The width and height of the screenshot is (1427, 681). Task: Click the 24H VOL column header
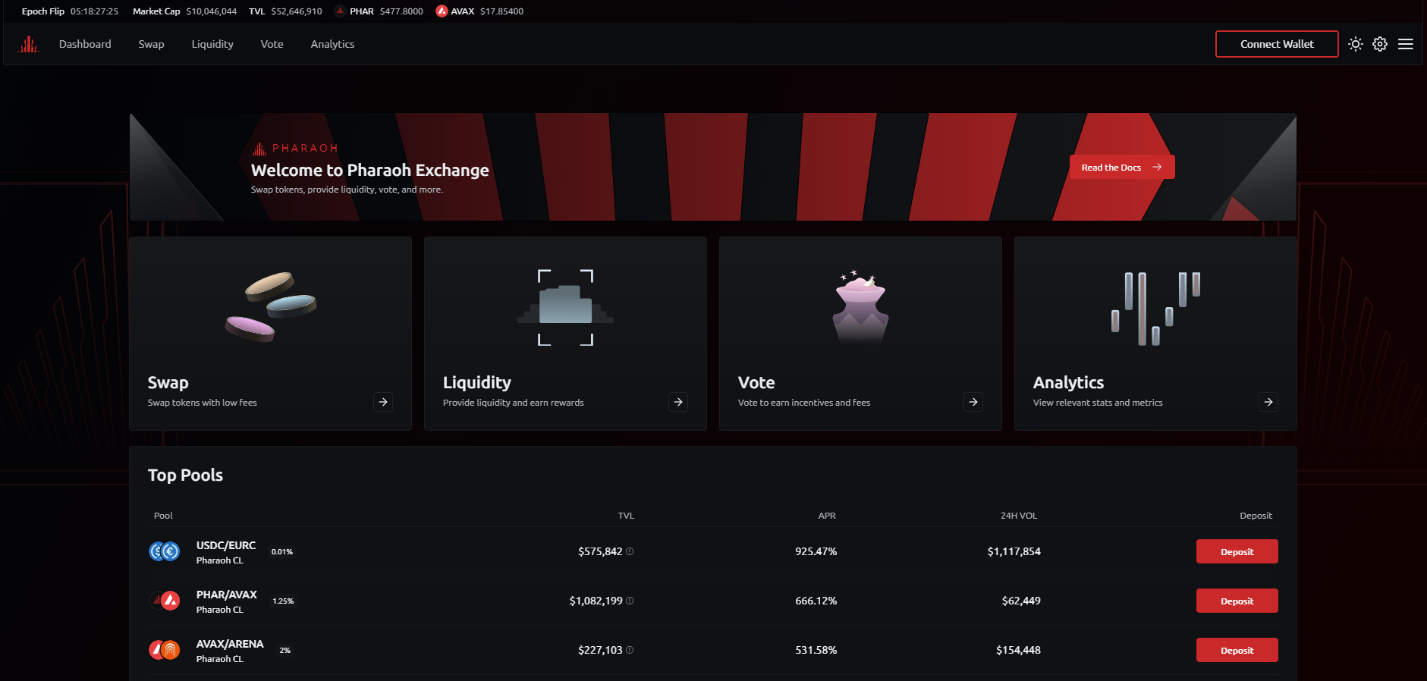tap(1017, 516)
